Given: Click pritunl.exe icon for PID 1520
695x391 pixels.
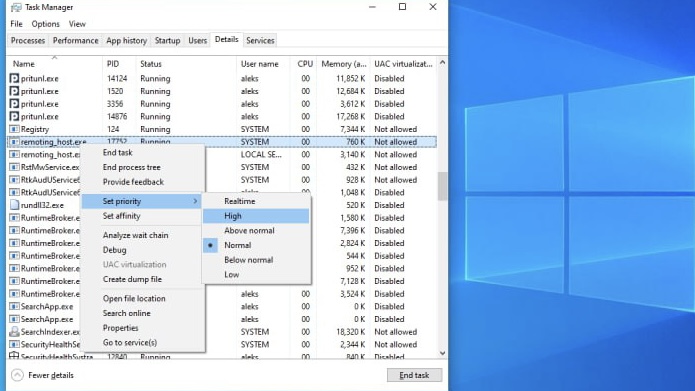Looking at the screenshot, I should [x=14, y=91].
